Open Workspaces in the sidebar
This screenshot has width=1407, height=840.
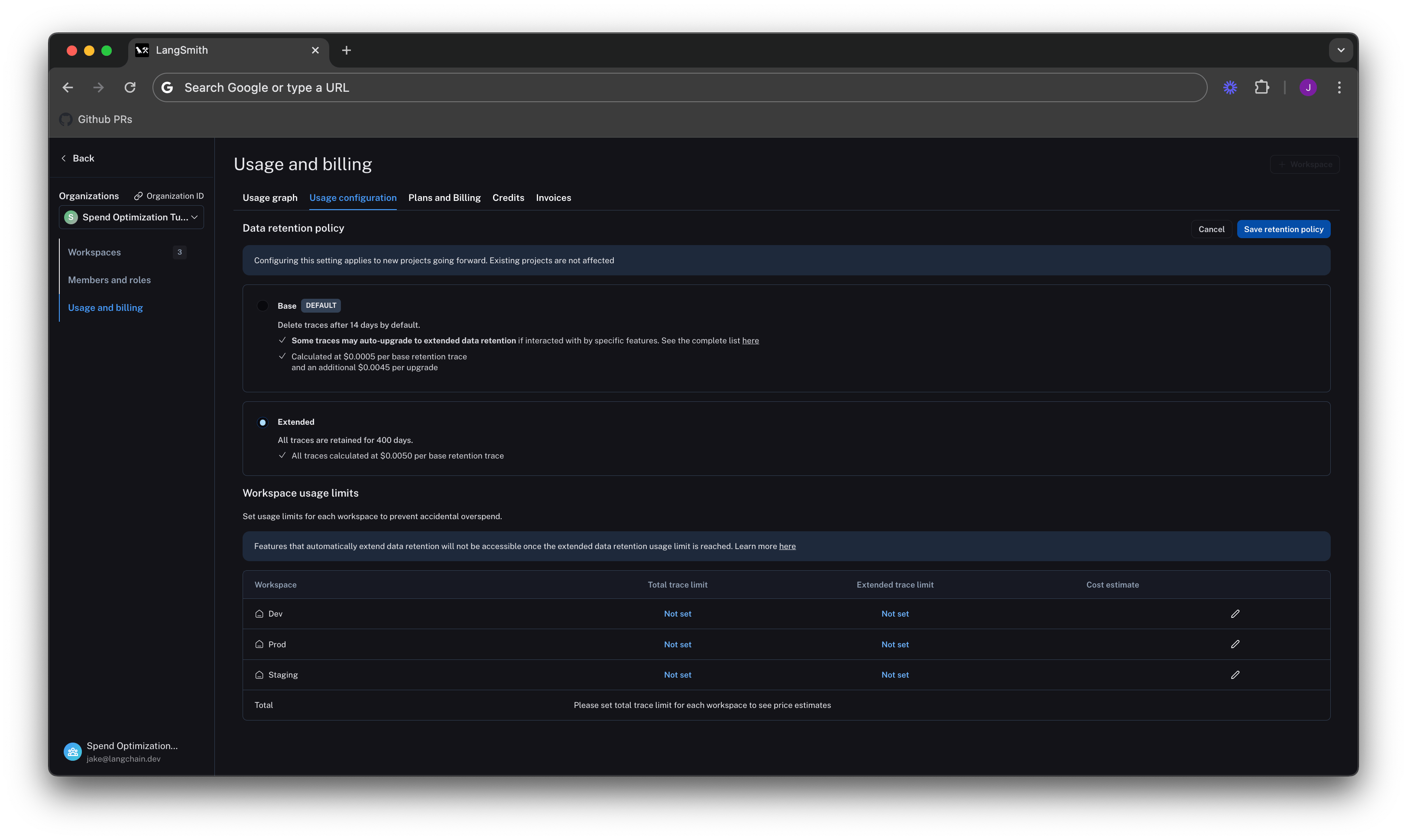[x=94, y=252]
